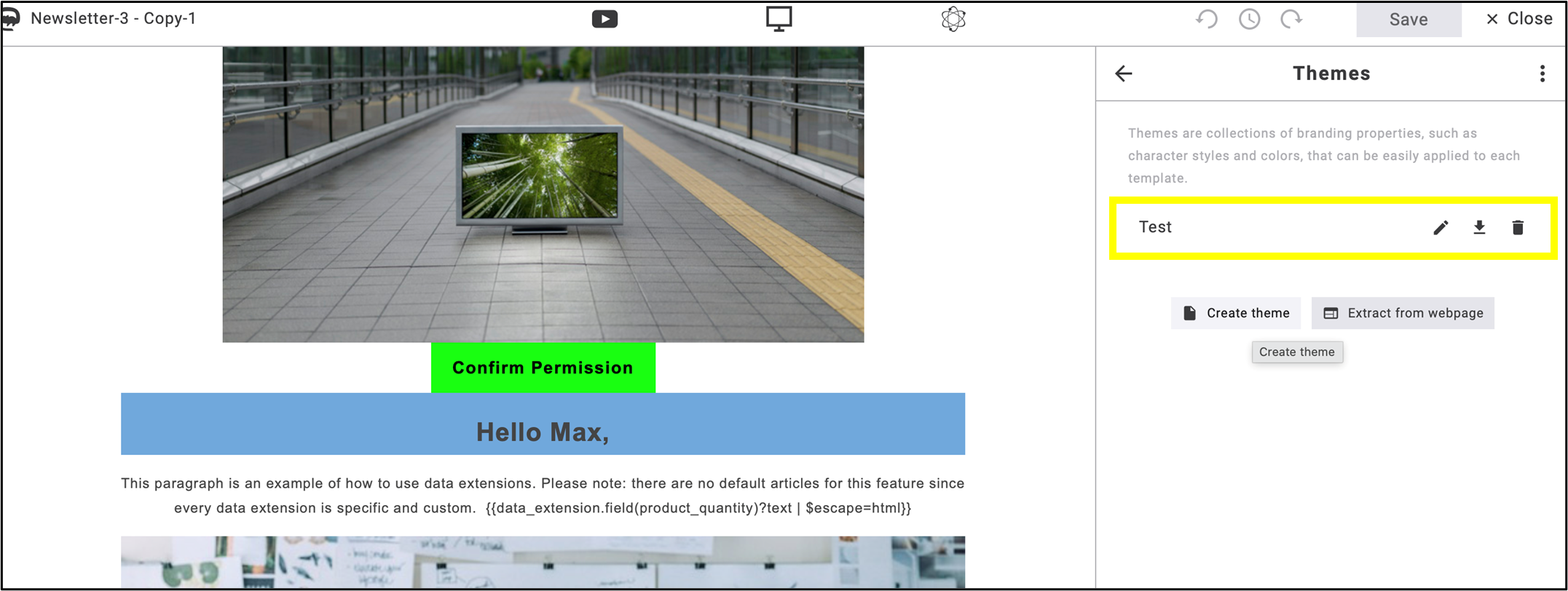Download the Test theme
Viewport: 1568px width, 591px height.
tap(1479, 228)
